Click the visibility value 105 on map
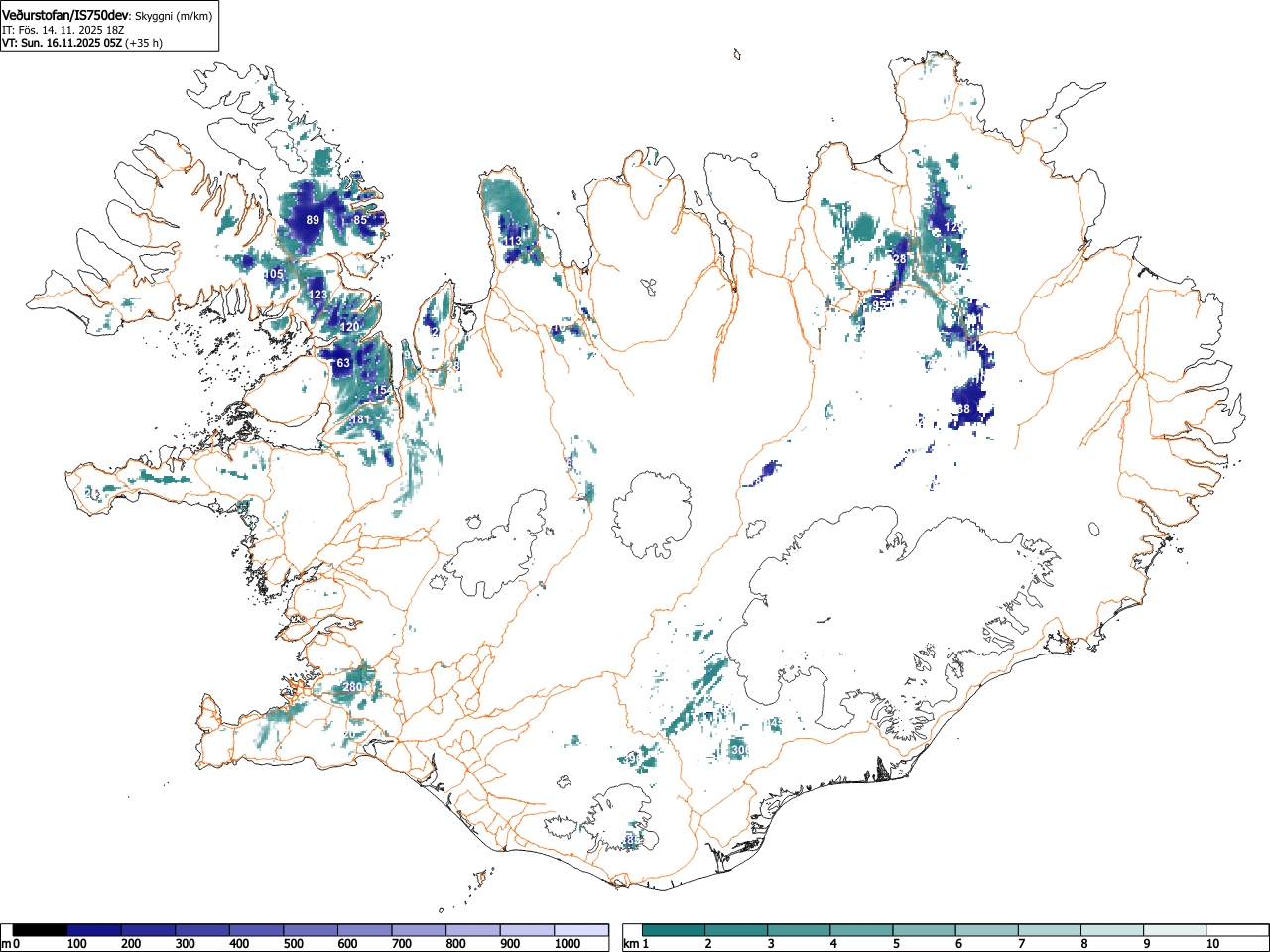This screenshot has width=1270, height=952. coord(274,274)
